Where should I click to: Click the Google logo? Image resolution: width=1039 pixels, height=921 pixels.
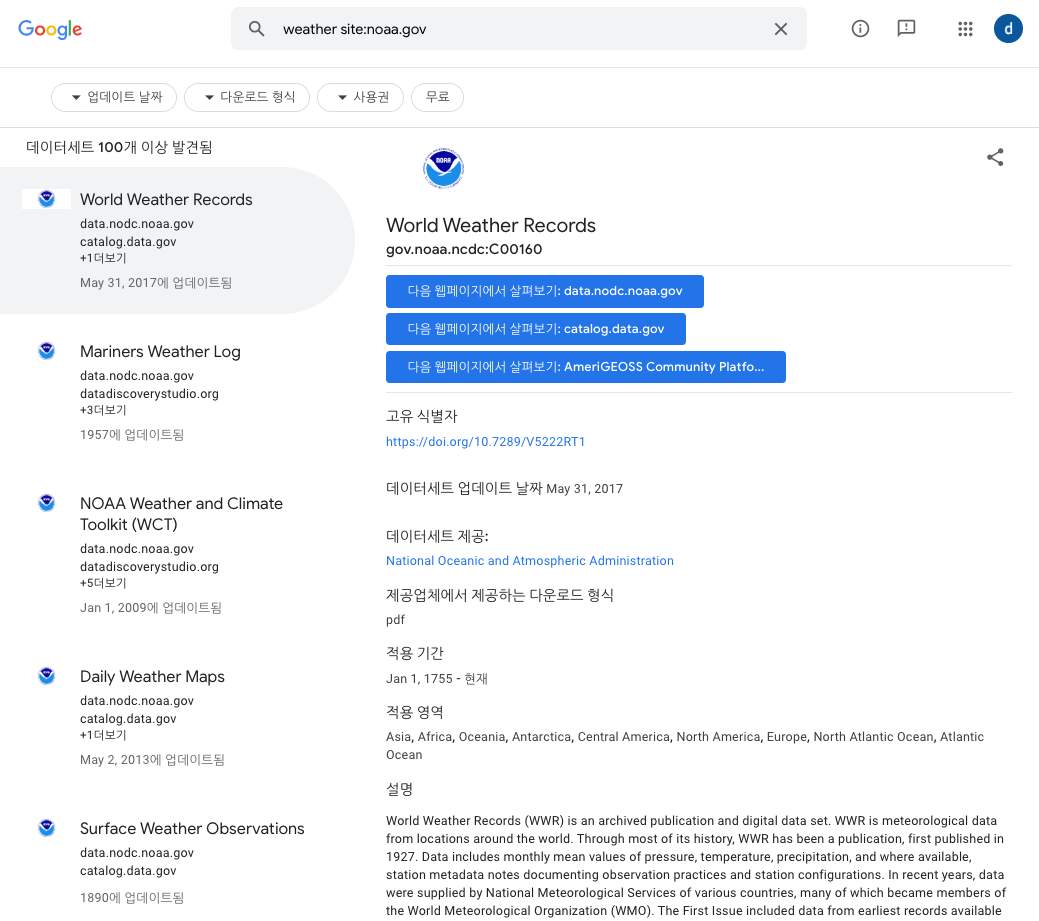coord(50,29)
